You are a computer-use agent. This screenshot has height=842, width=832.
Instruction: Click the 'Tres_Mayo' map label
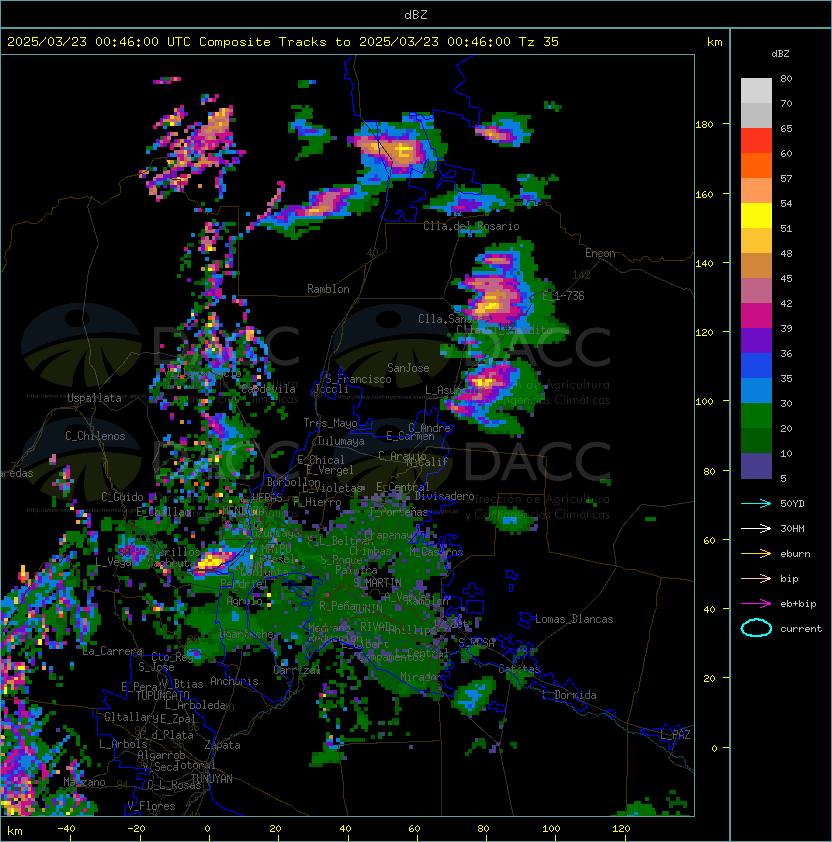click(x=330, y=423)
